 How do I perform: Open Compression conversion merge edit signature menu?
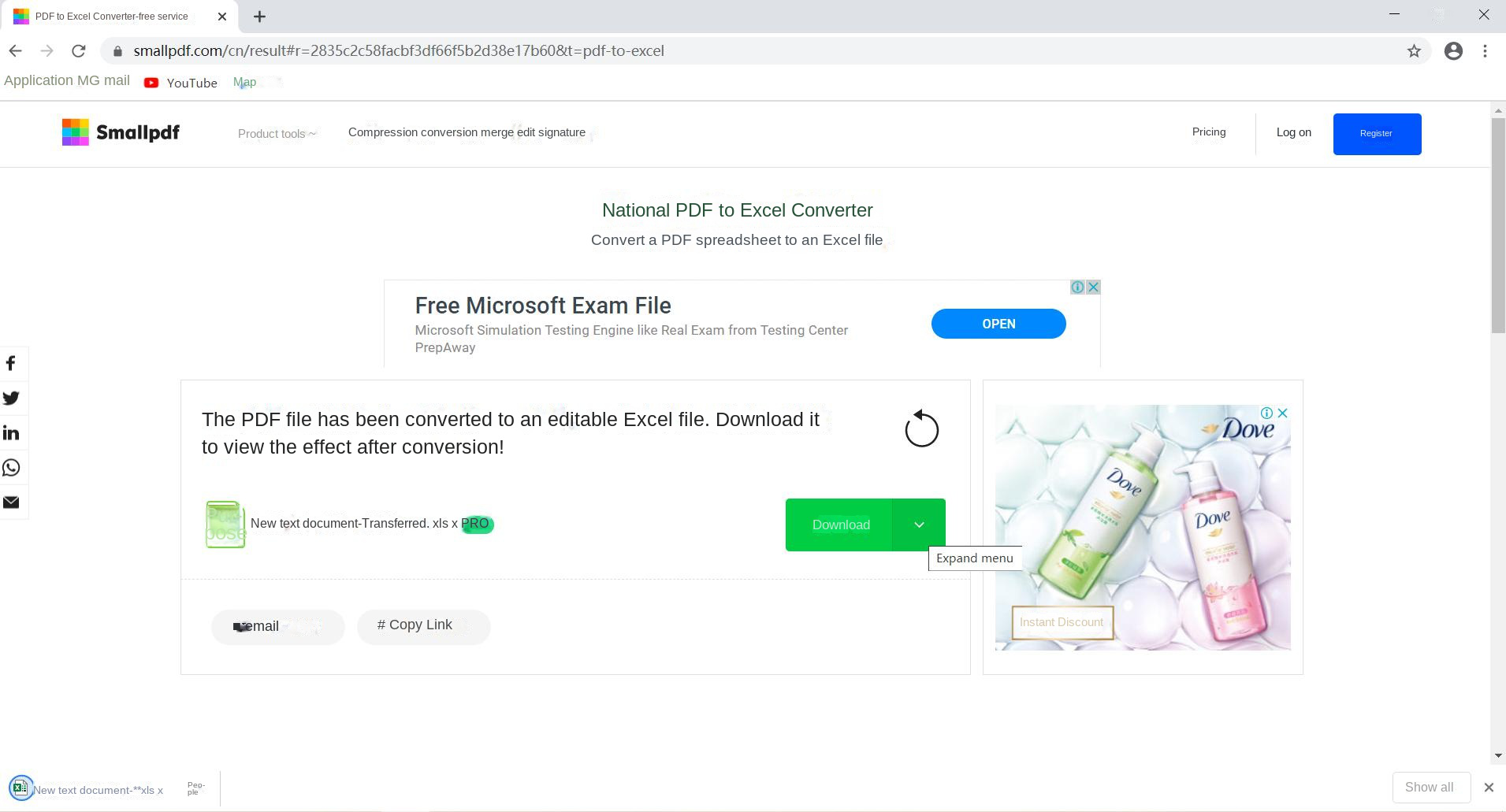tap(467, 132)
